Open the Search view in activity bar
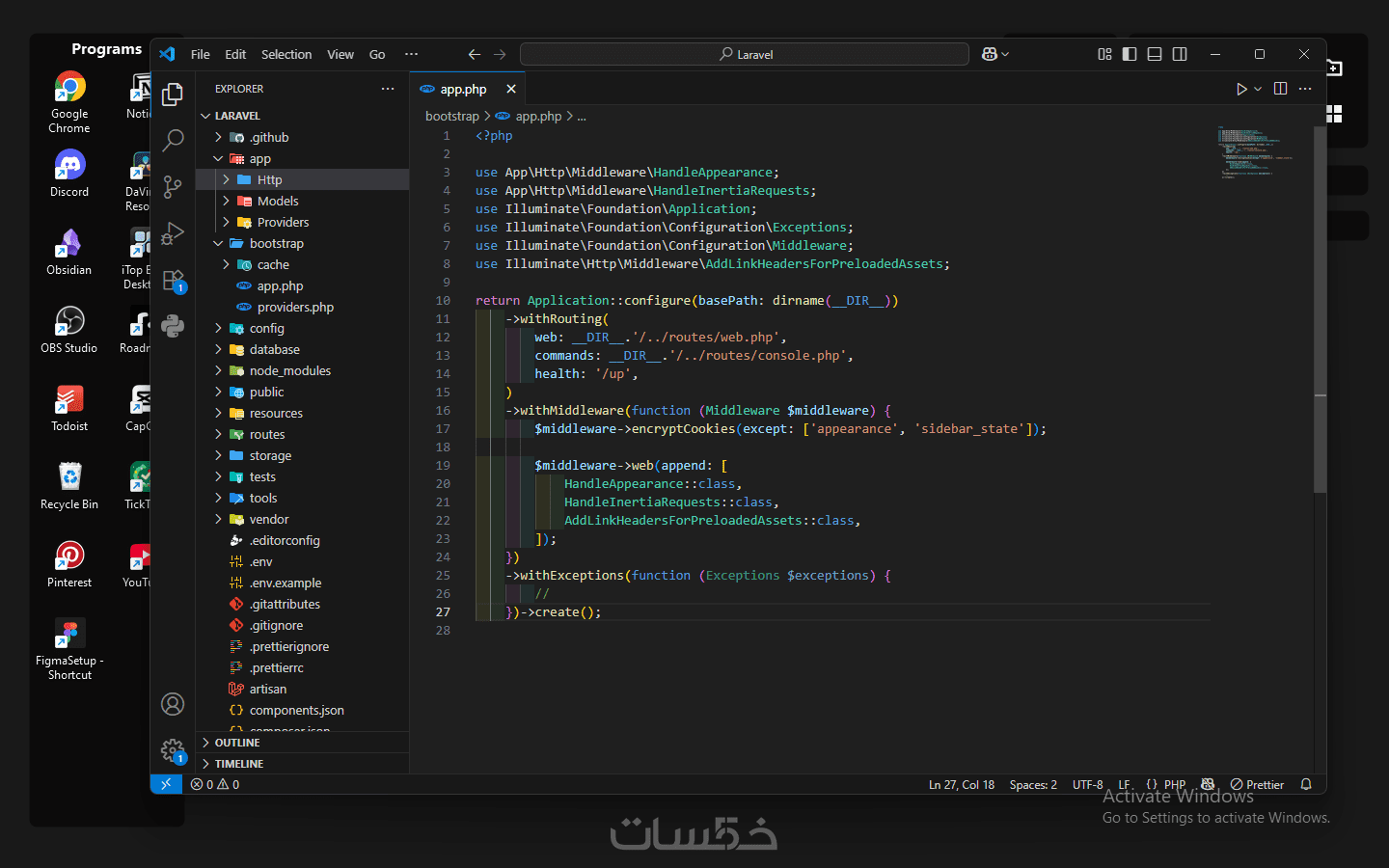 (x=174, y=140)
